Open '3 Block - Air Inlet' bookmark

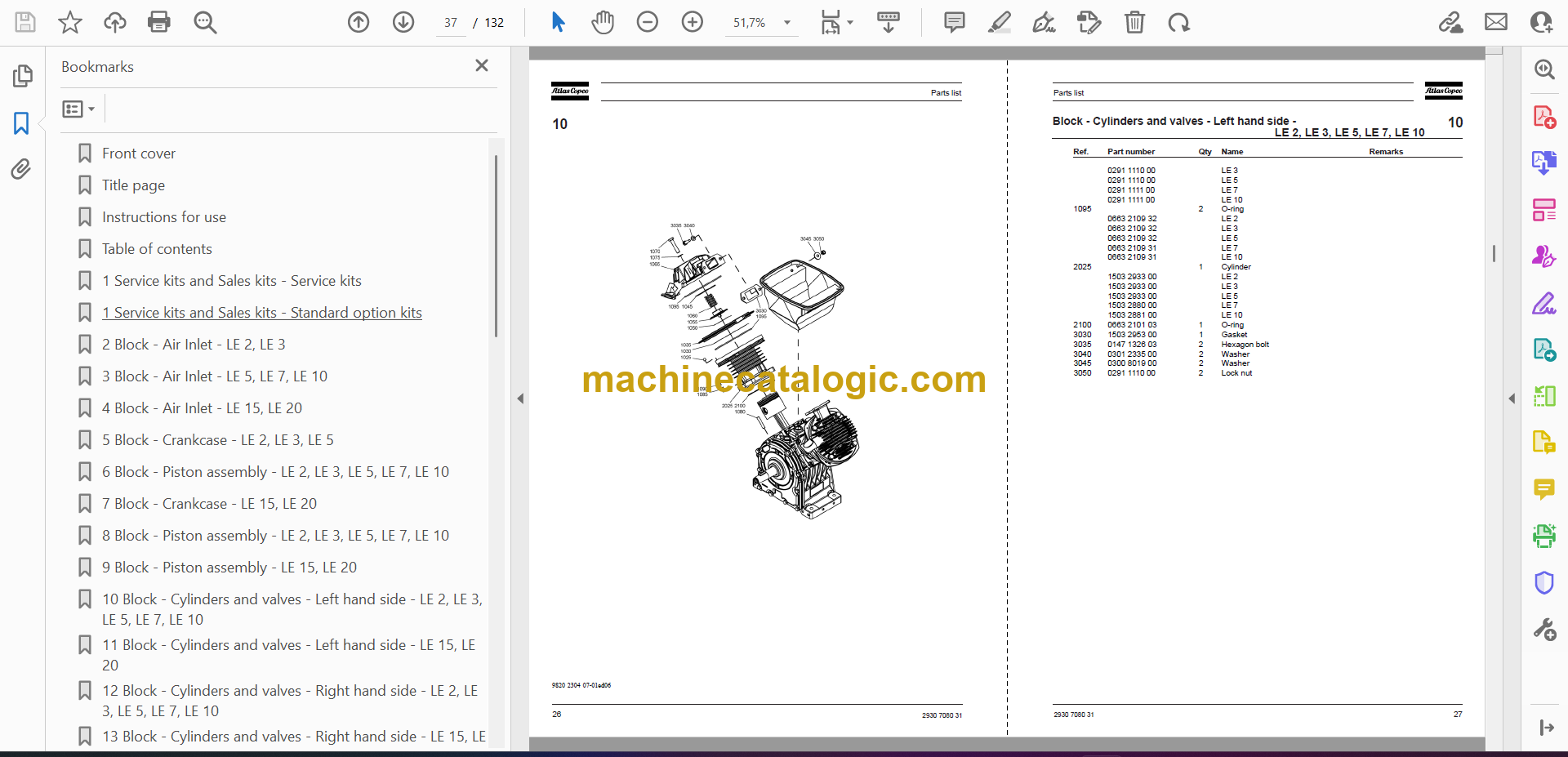point(215,376)
